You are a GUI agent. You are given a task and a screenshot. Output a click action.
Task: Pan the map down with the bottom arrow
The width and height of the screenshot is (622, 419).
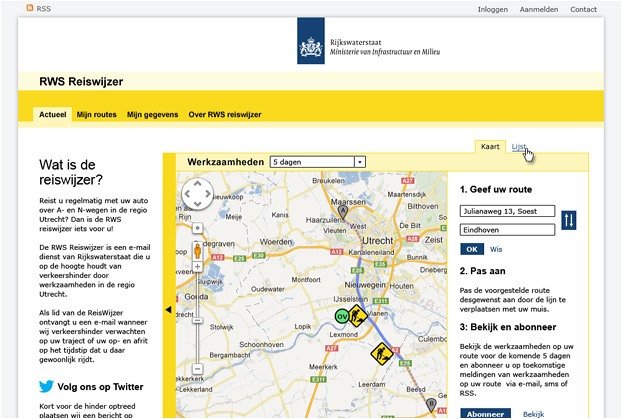point(198,204)
